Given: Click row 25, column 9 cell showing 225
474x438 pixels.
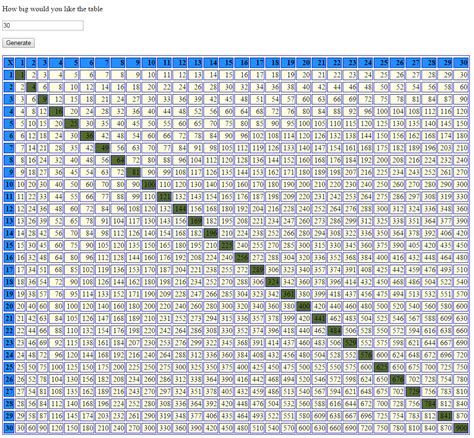Looking at the screenshot, I should pos(134,367).
